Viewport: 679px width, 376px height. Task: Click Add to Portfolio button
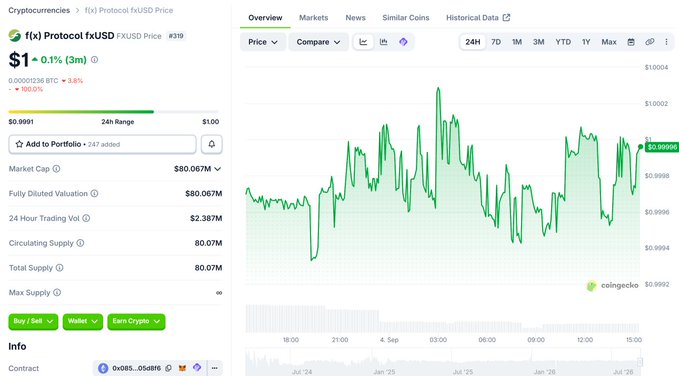coord(102,144)
